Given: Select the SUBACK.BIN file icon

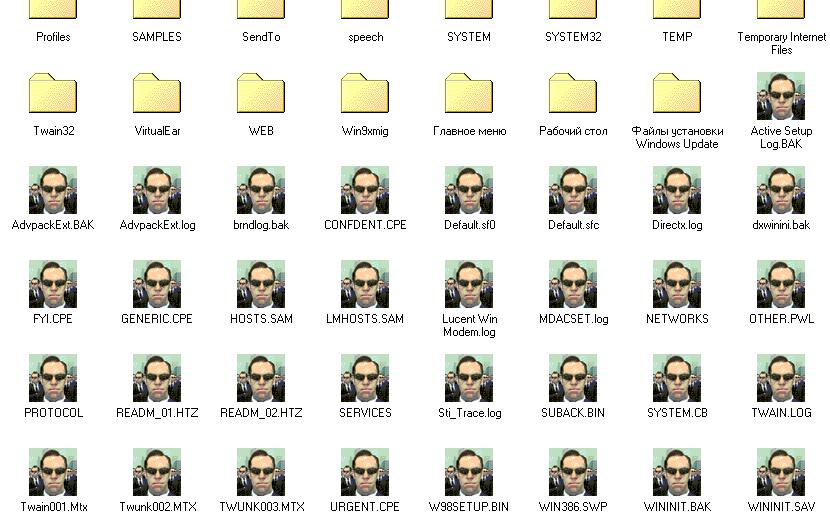Looking at the screenshot, I should [x=573, y=378].
